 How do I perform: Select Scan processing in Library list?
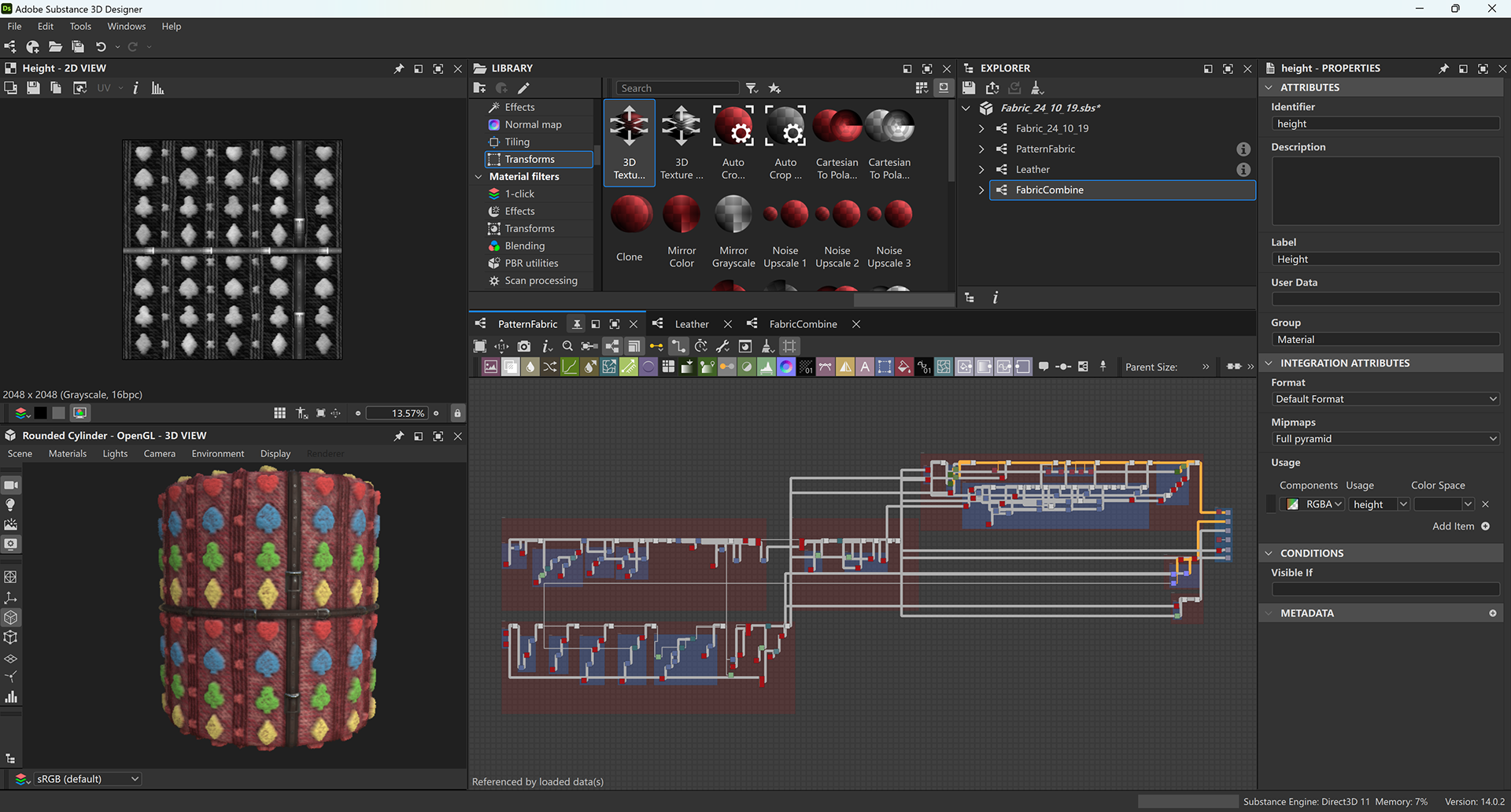541,281
